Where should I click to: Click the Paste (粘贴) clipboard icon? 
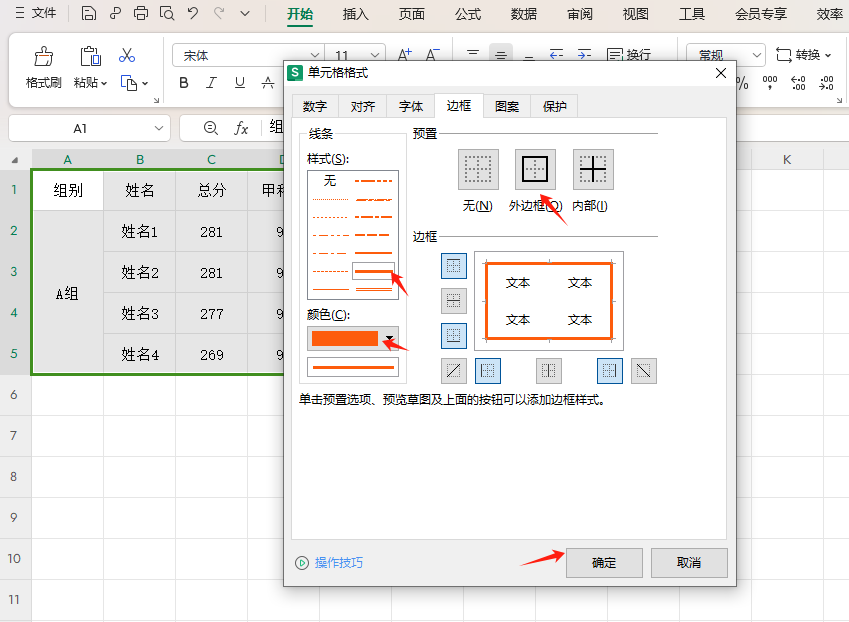[90, 56]
